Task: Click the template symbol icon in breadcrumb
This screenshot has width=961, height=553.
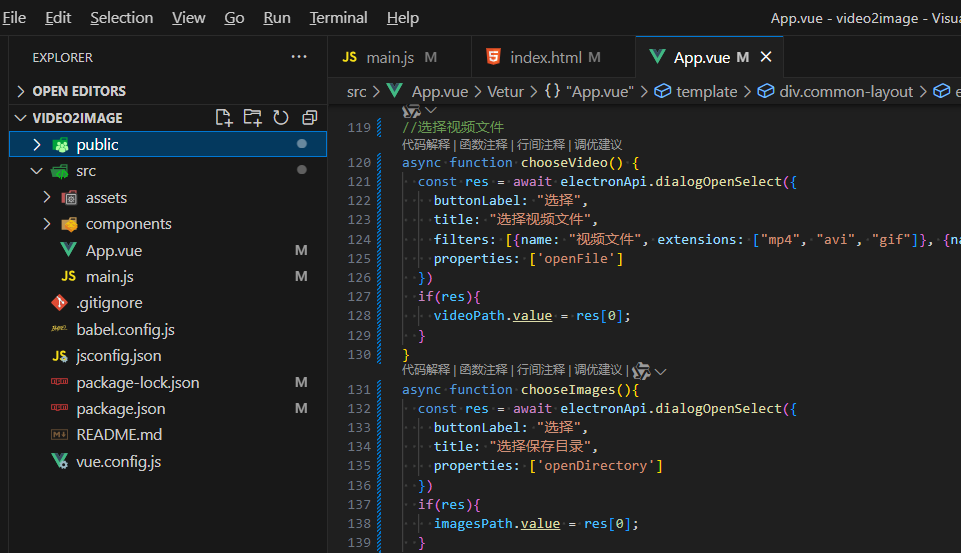Action: pos(663,91)
